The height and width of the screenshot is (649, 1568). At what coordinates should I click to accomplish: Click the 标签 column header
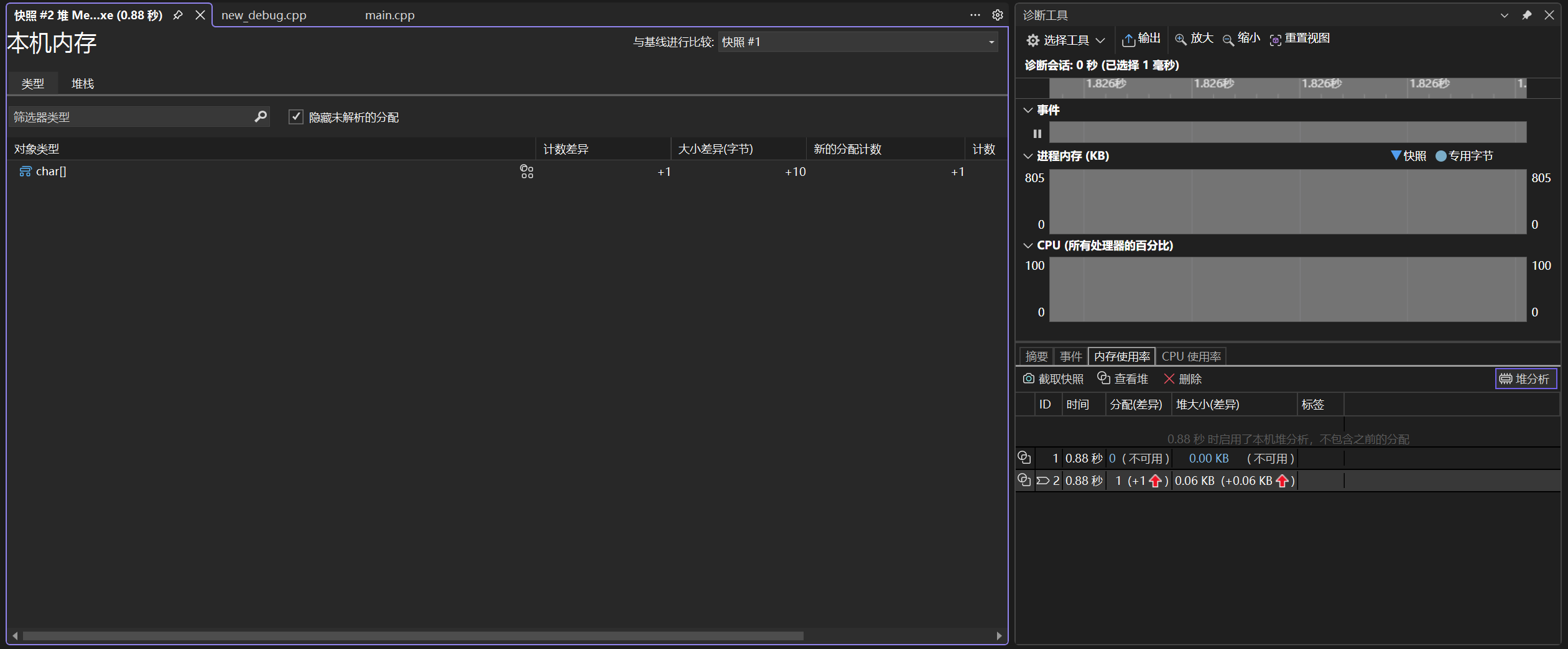1320,405
